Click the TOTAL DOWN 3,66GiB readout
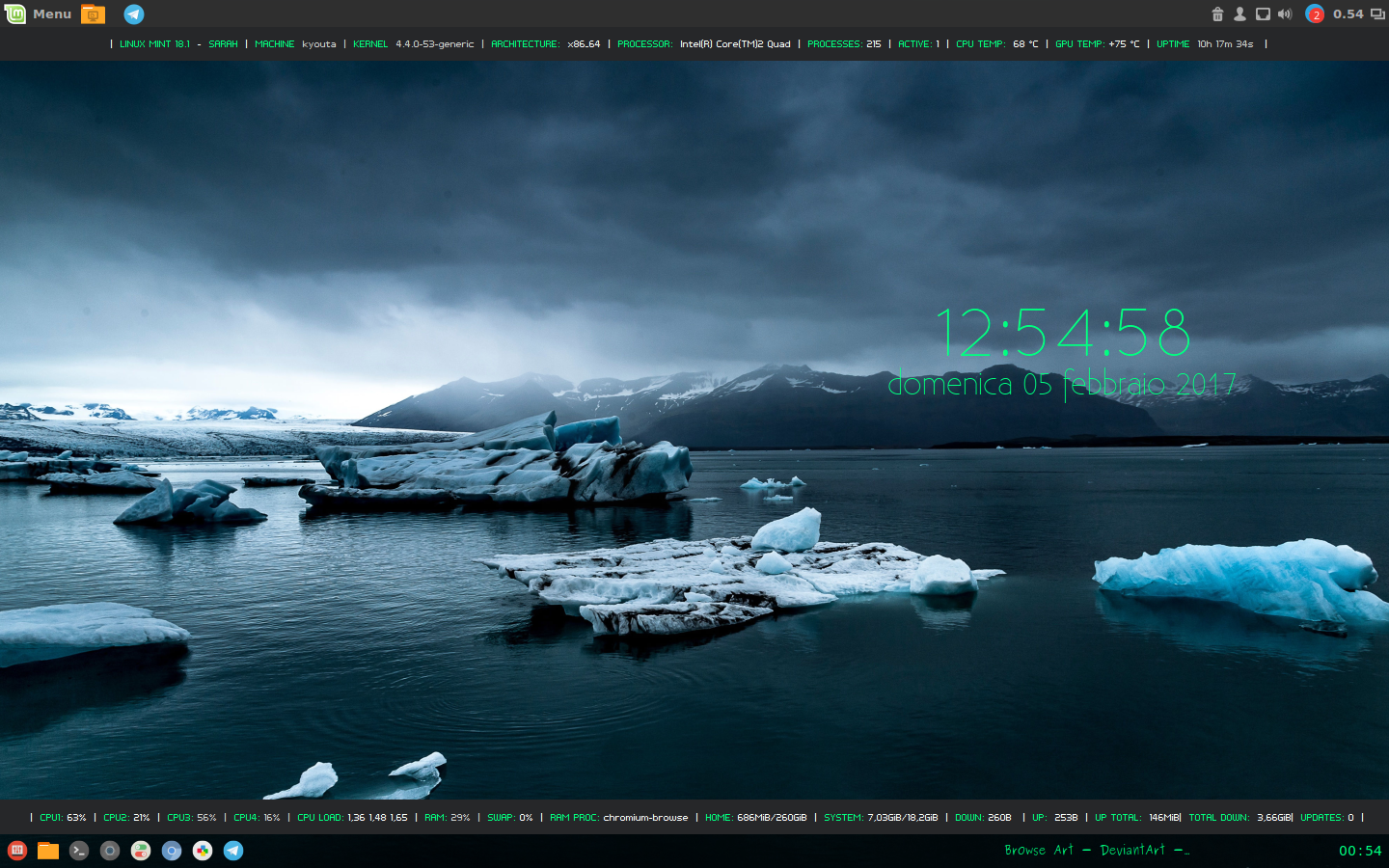Image resolution: width=1389 pixels, height=868 pixels. click(1240, 818)
